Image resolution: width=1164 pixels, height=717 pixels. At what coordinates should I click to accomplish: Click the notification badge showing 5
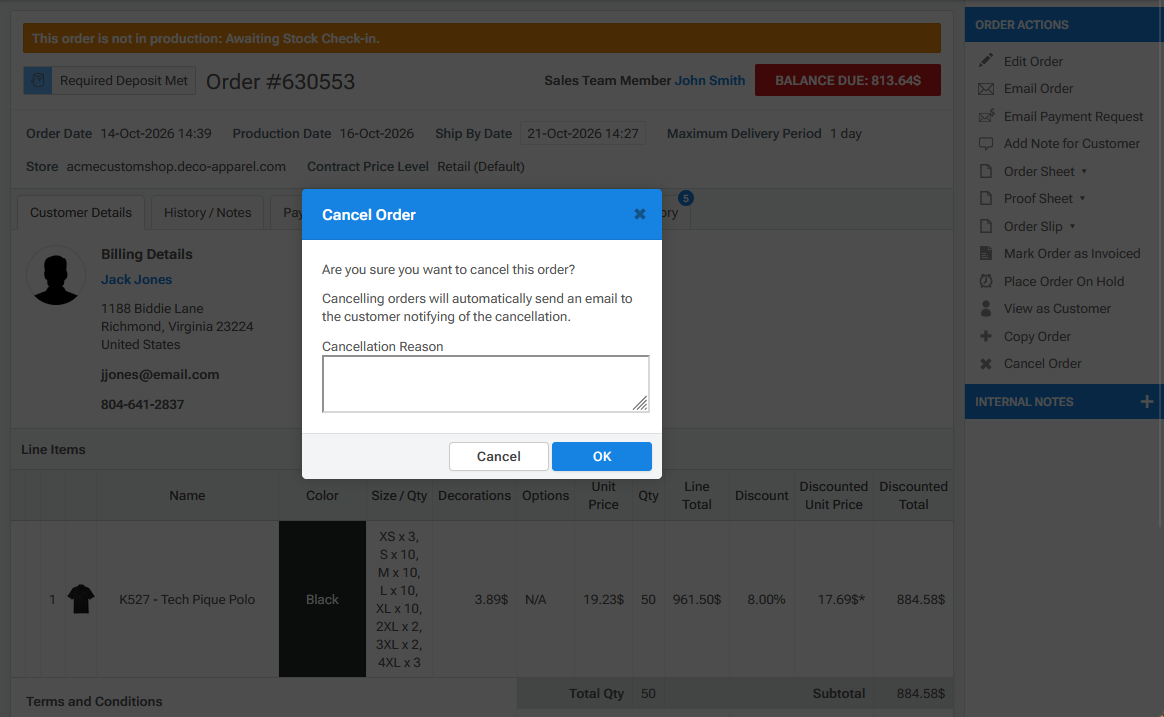(x=685, y=198)
